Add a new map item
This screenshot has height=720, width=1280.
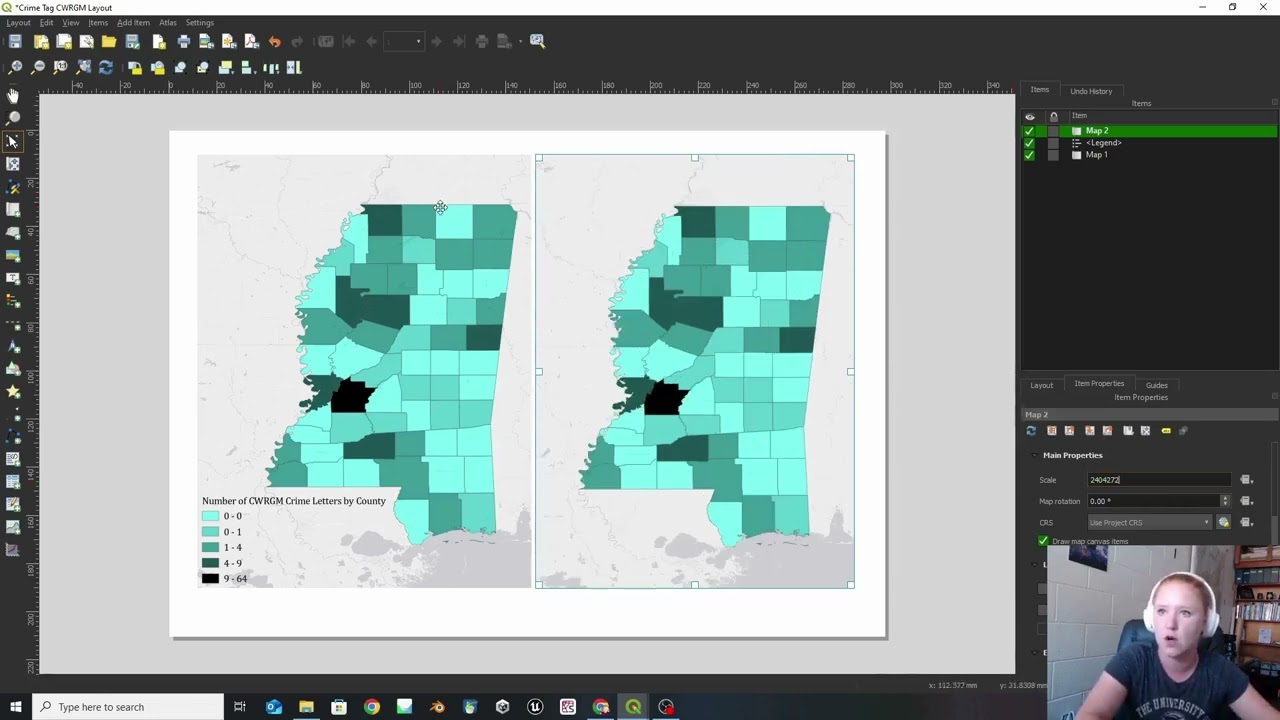pyautogui.click(x=13, y=210)
